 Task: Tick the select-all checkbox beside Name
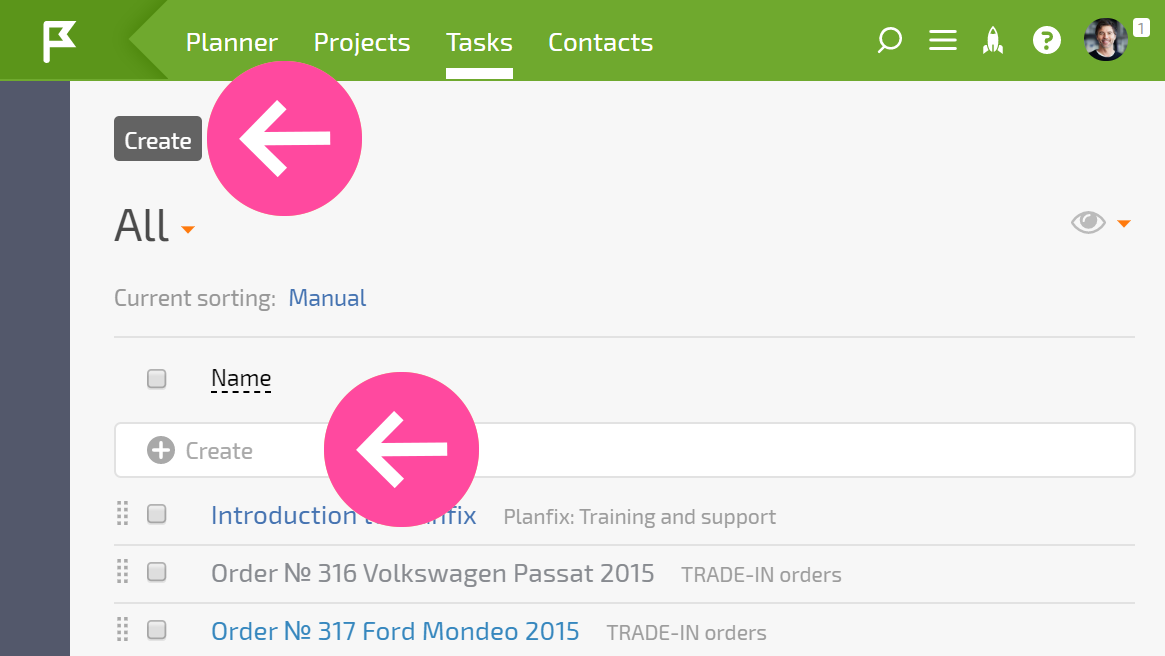pyautogui.click(x=157, y=379)
